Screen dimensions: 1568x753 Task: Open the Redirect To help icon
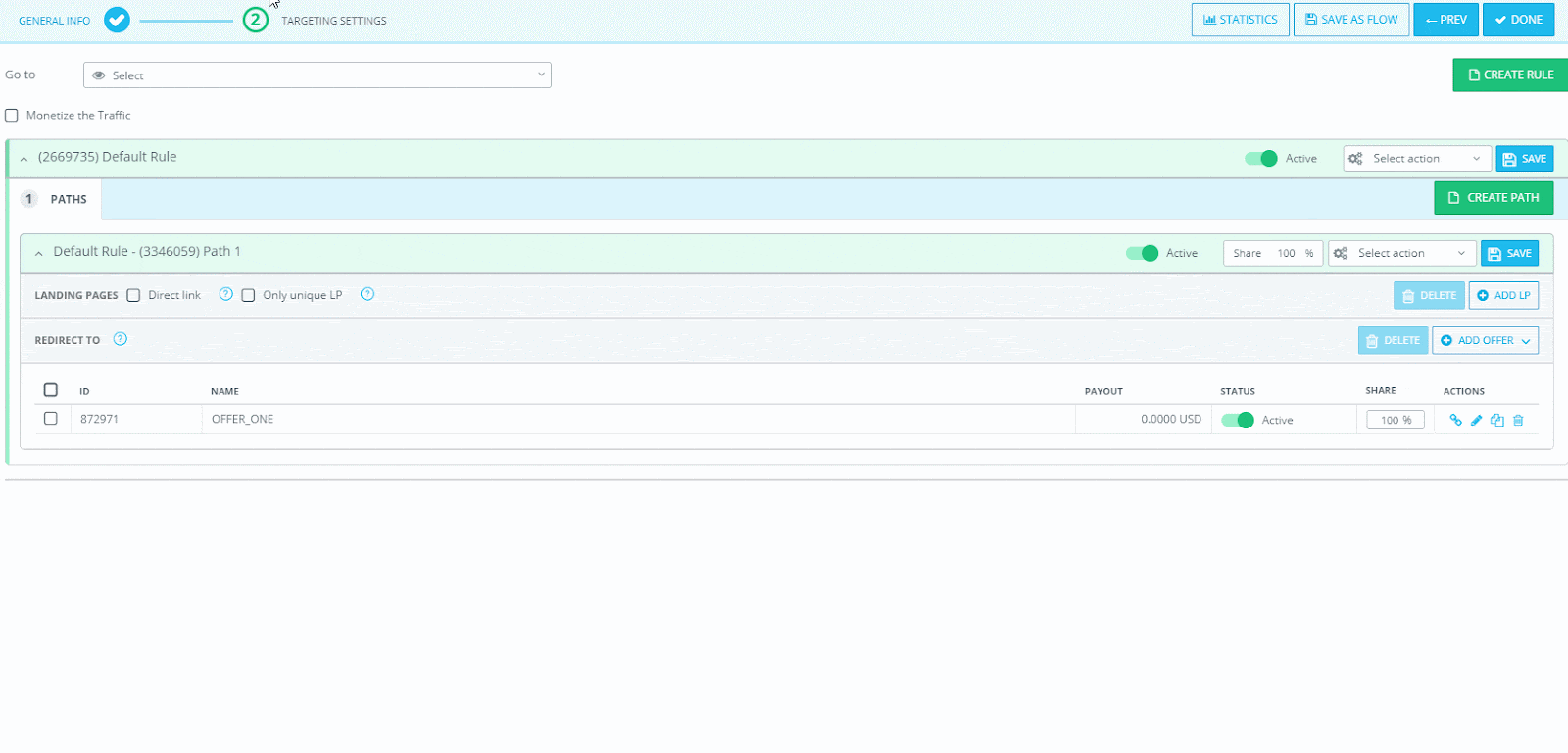click(121, 339)
